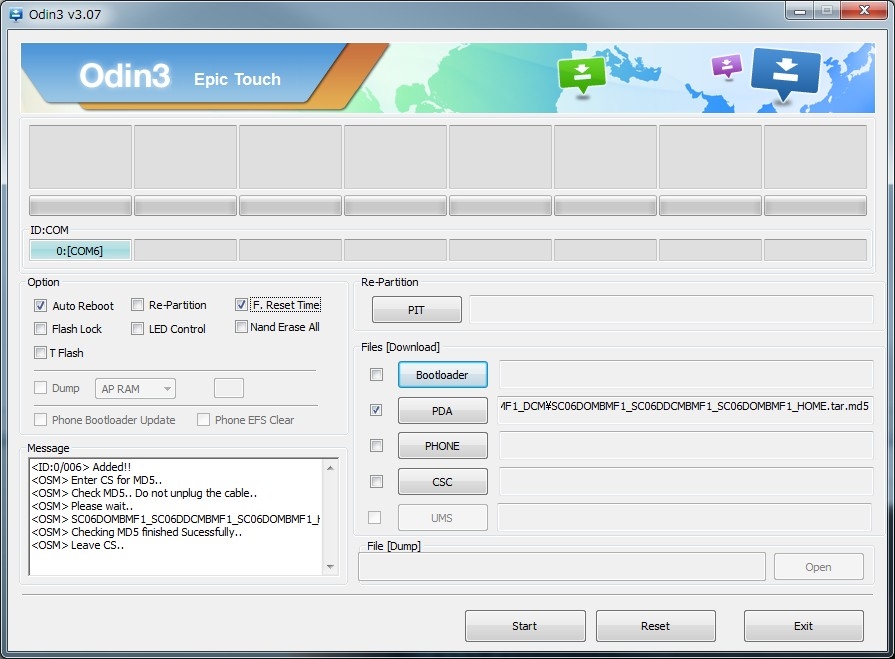Click the Open dump file button
The width and height of the screenshot is (895, 659).
pos(818,567)
